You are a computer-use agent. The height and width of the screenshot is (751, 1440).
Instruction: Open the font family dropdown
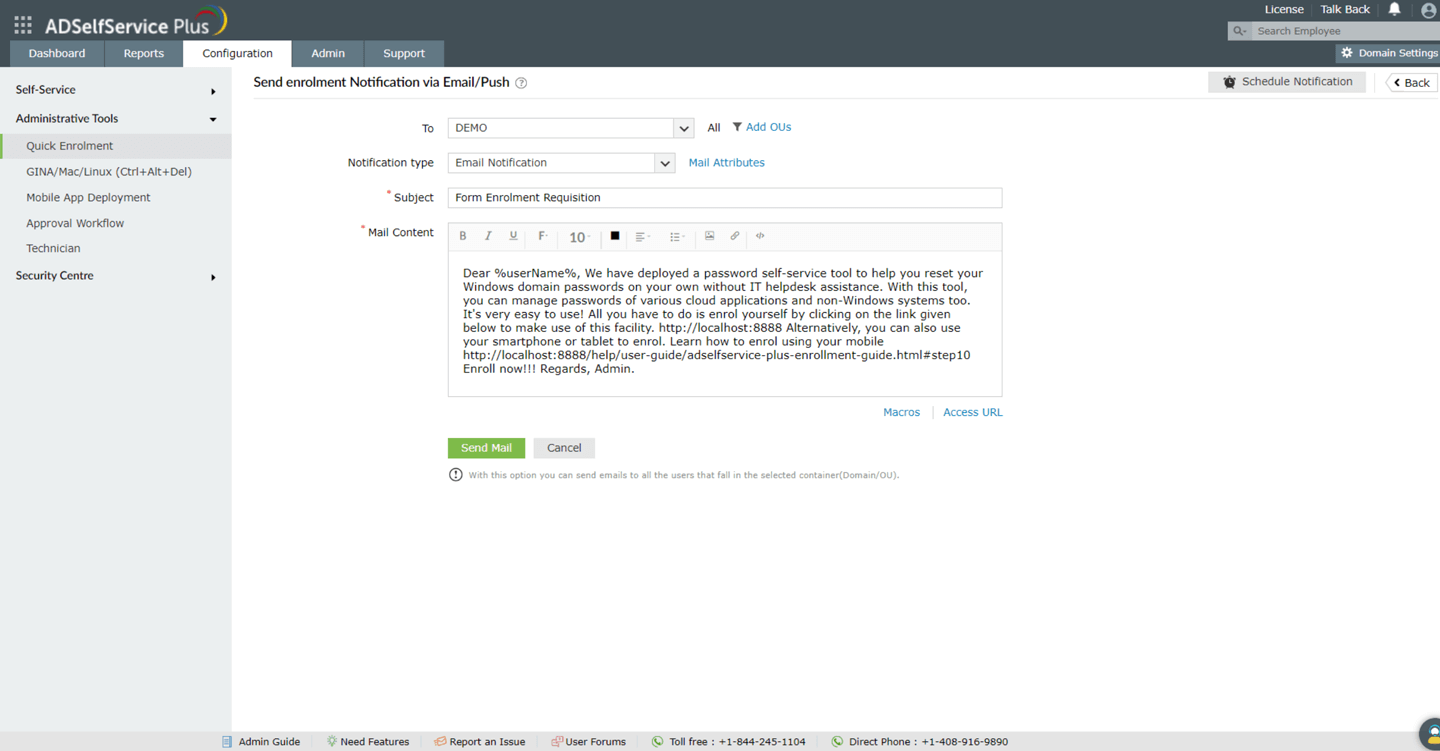(x=543, y=236)
